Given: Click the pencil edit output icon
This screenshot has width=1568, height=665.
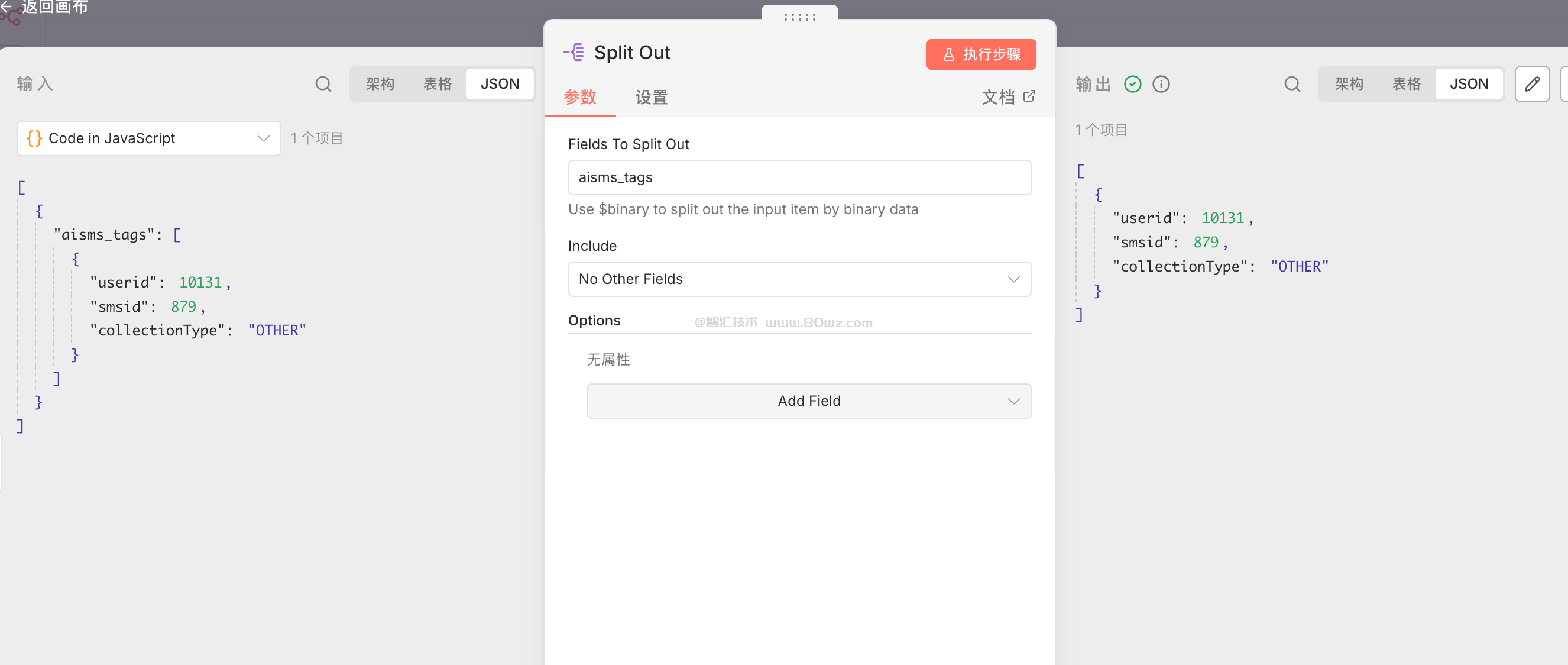Looking at the screenshot, I should pos(1531,84).
